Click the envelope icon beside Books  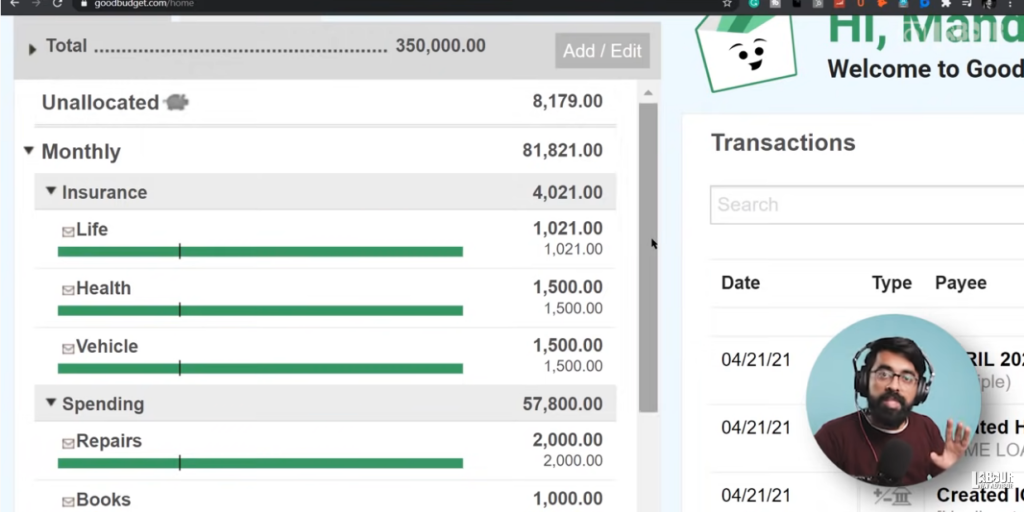68,502
